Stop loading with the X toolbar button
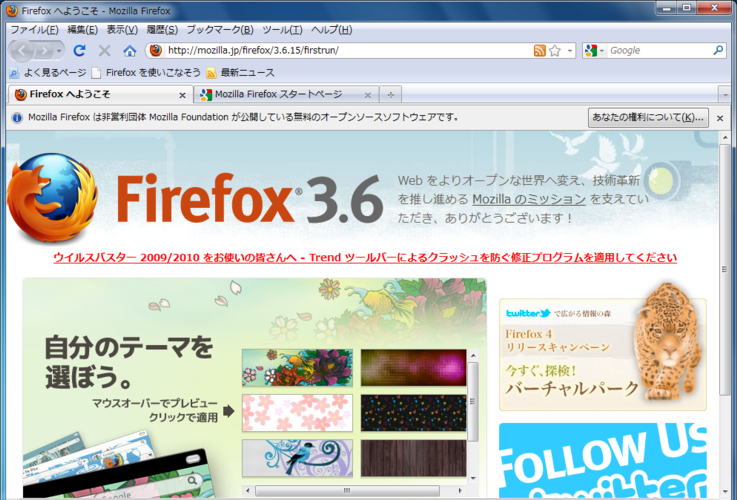Image resolution: width=737 pixels, height=500 pixels. pyautogui.click(x=105, y=50)
